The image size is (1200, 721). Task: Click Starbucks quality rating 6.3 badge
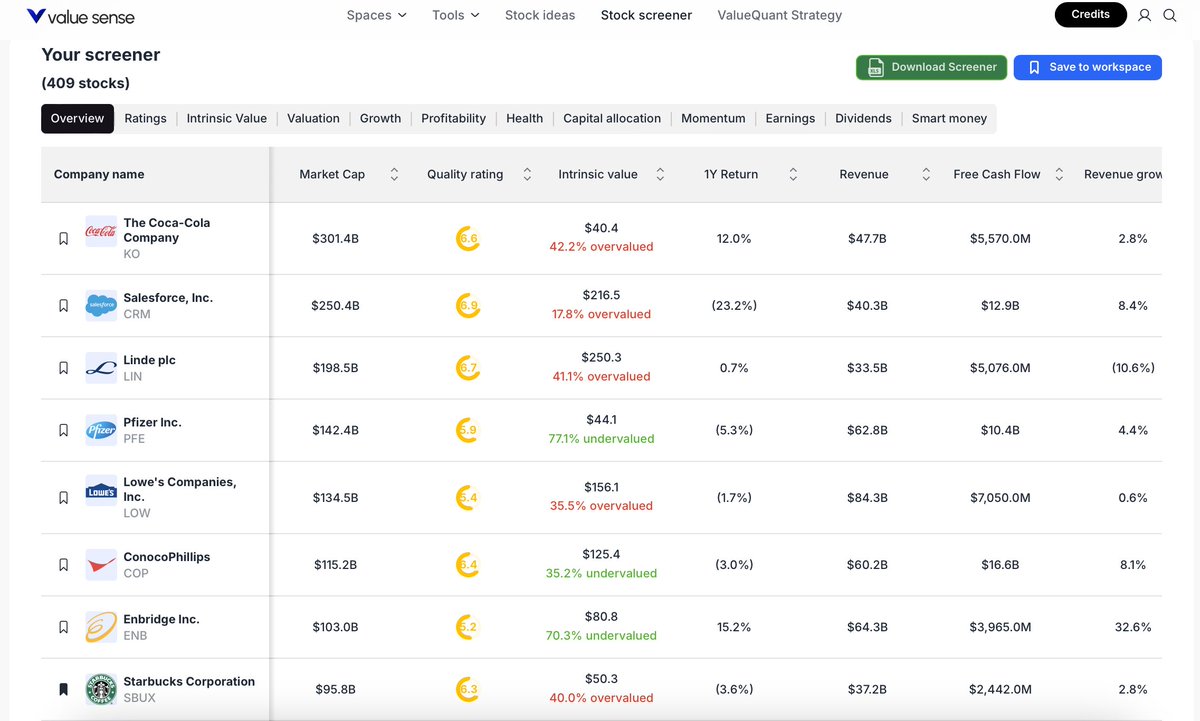[x=468, y=689]
